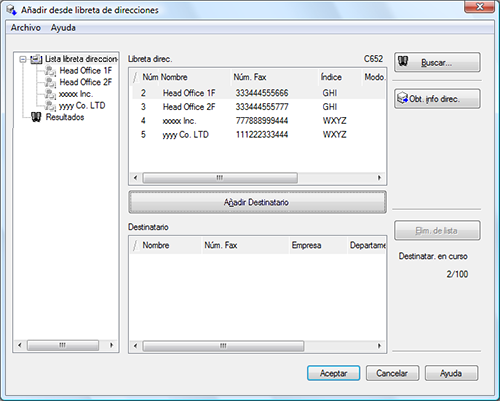Sort address book by Índice column header
Image resolution: width=500 pixels, height=401 pixels.
[340, 77]
